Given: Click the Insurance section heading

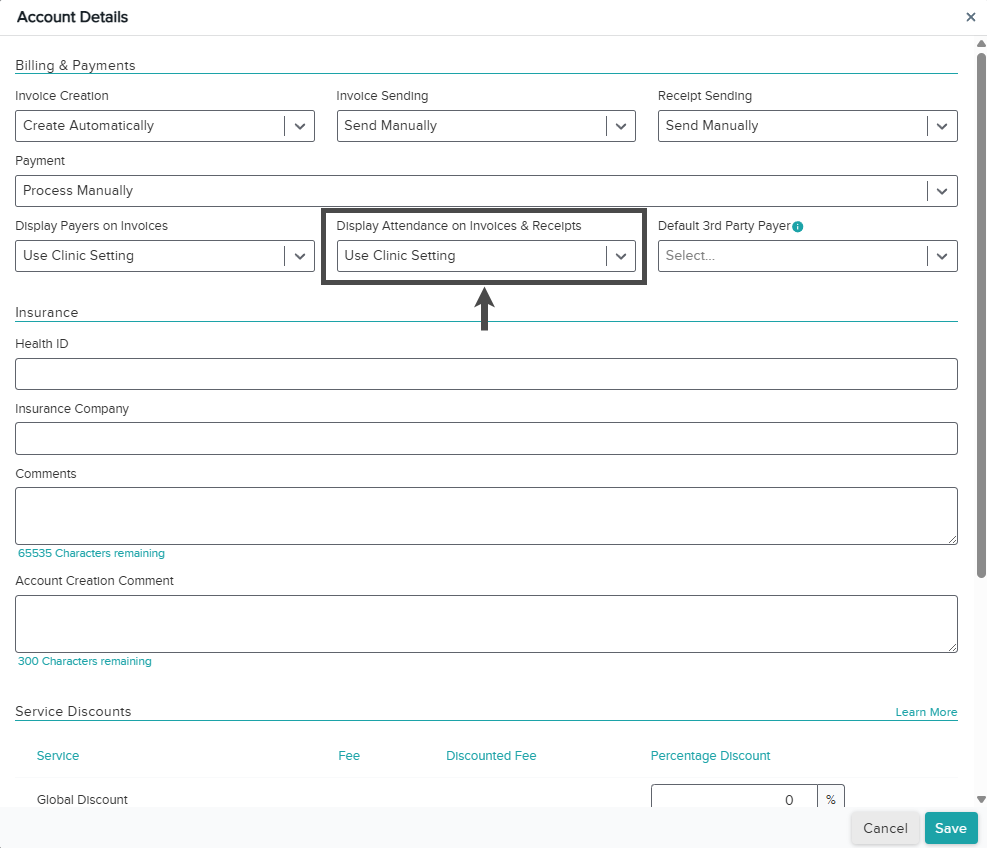Looking at the screenshot, I should pyautogui.click(x=47, y=313).
